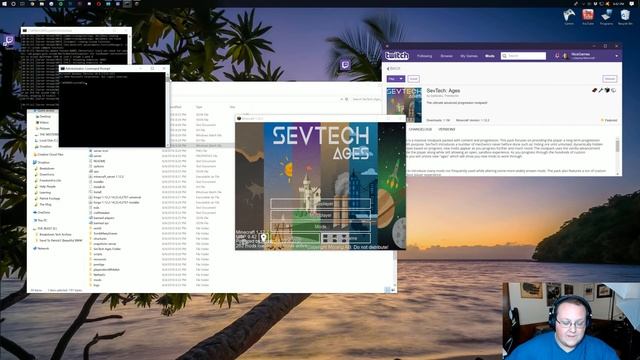
Task: Click the SevTech Ages modpack thumbnail in Twitch
Action: [x=404, y=105]
